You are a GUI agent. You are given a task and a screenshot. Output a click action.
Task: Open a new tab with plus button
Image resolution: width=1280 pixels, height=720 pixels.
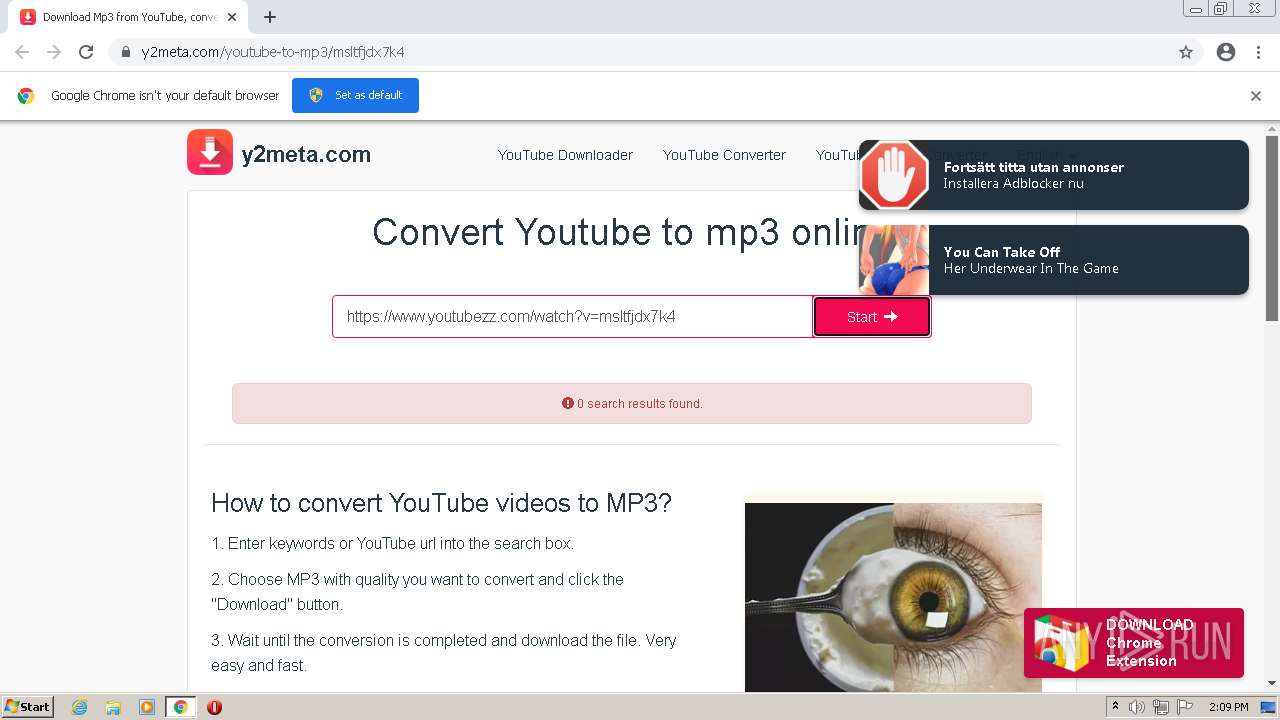tap(270, 17)
